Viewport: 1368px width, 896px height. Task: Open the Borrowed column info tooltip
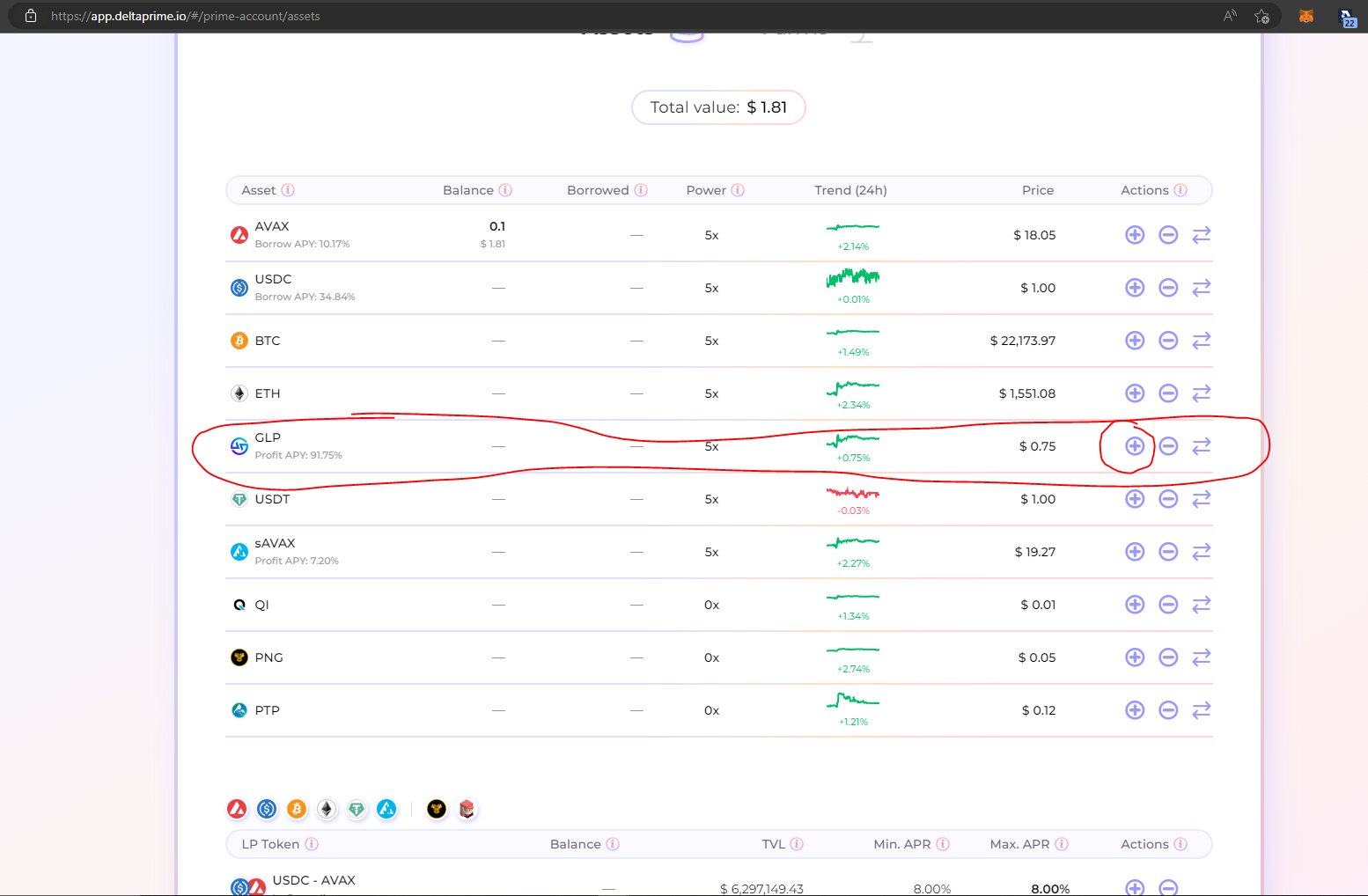pyautogui.click(x=642, y=190)
